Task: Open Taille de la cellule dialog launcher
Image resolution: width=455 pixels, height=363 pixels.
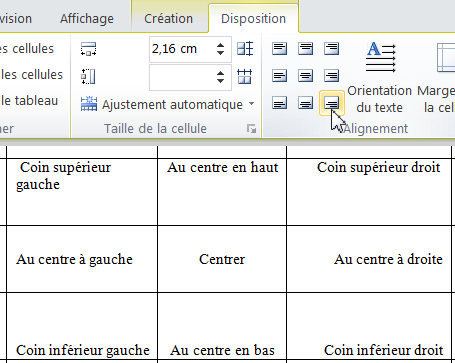Action: [x=252, y=128]
